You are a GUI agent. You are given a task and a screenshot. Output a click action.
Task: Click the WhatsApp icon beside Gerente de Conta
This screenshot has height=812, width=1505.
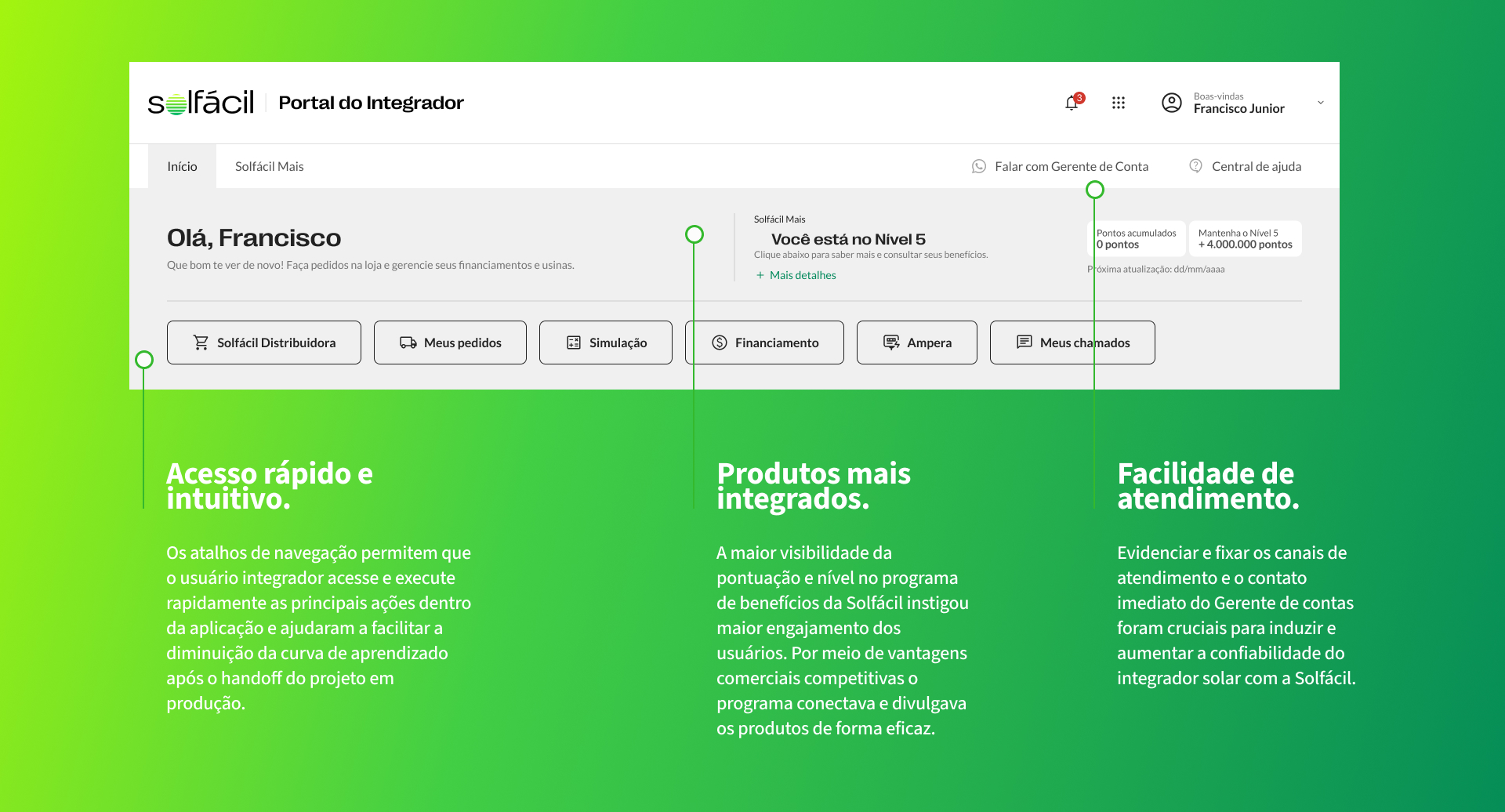pyautogui.click(x=979, y=166)
